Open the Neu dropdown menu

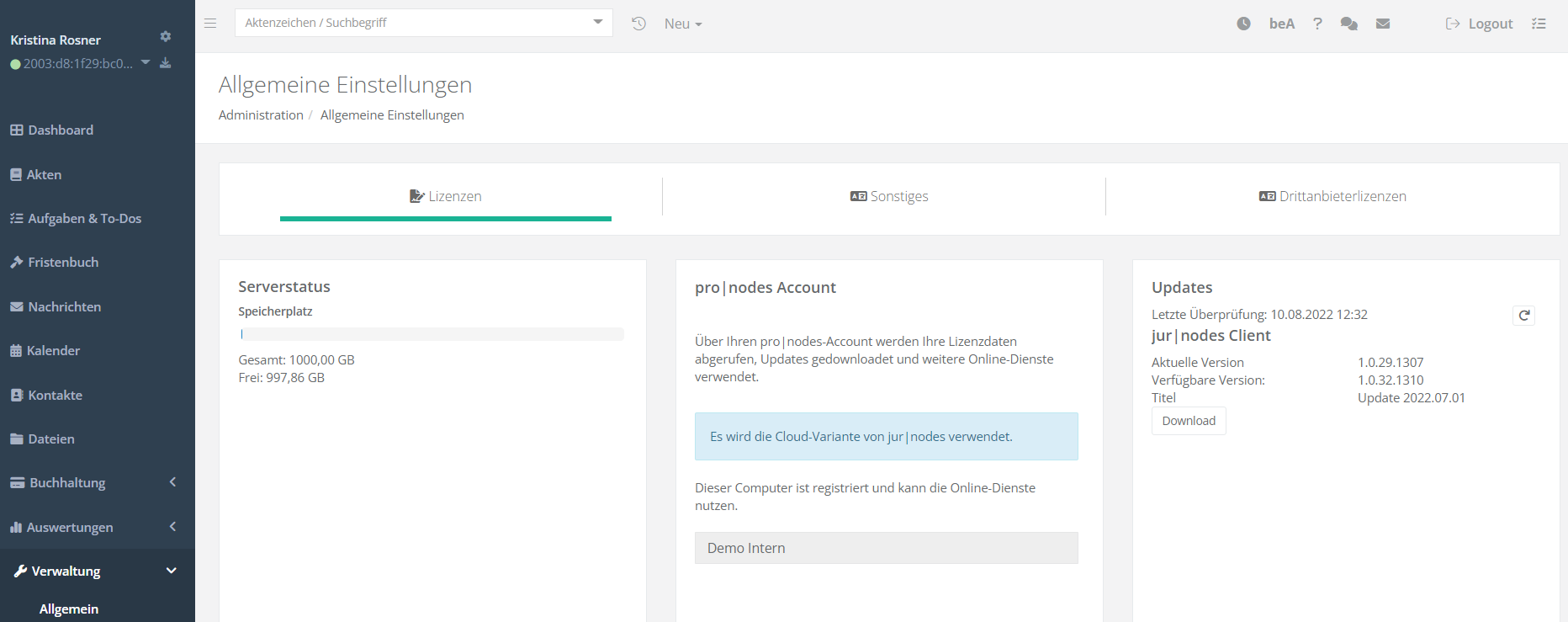pos(682,24)
